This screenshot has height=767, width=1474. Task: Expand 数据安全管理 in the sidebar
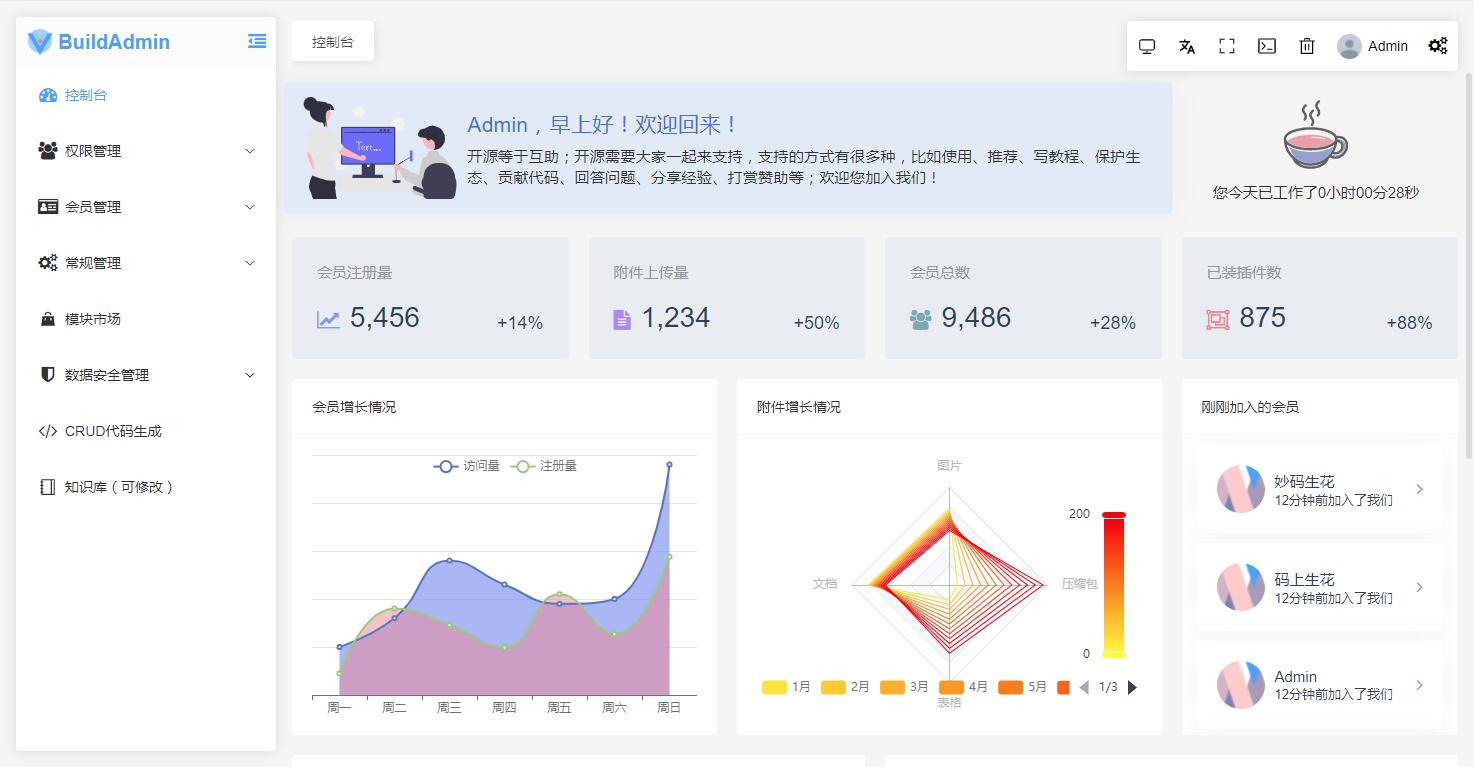146,375
